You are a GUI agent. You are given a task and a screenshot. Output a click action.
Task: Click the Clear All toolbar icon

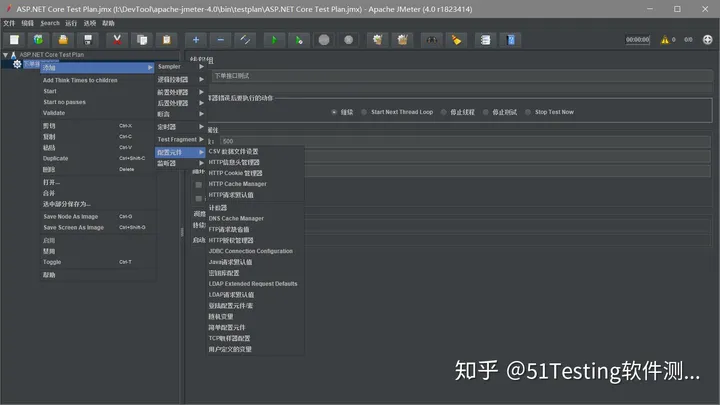(402, 40)
